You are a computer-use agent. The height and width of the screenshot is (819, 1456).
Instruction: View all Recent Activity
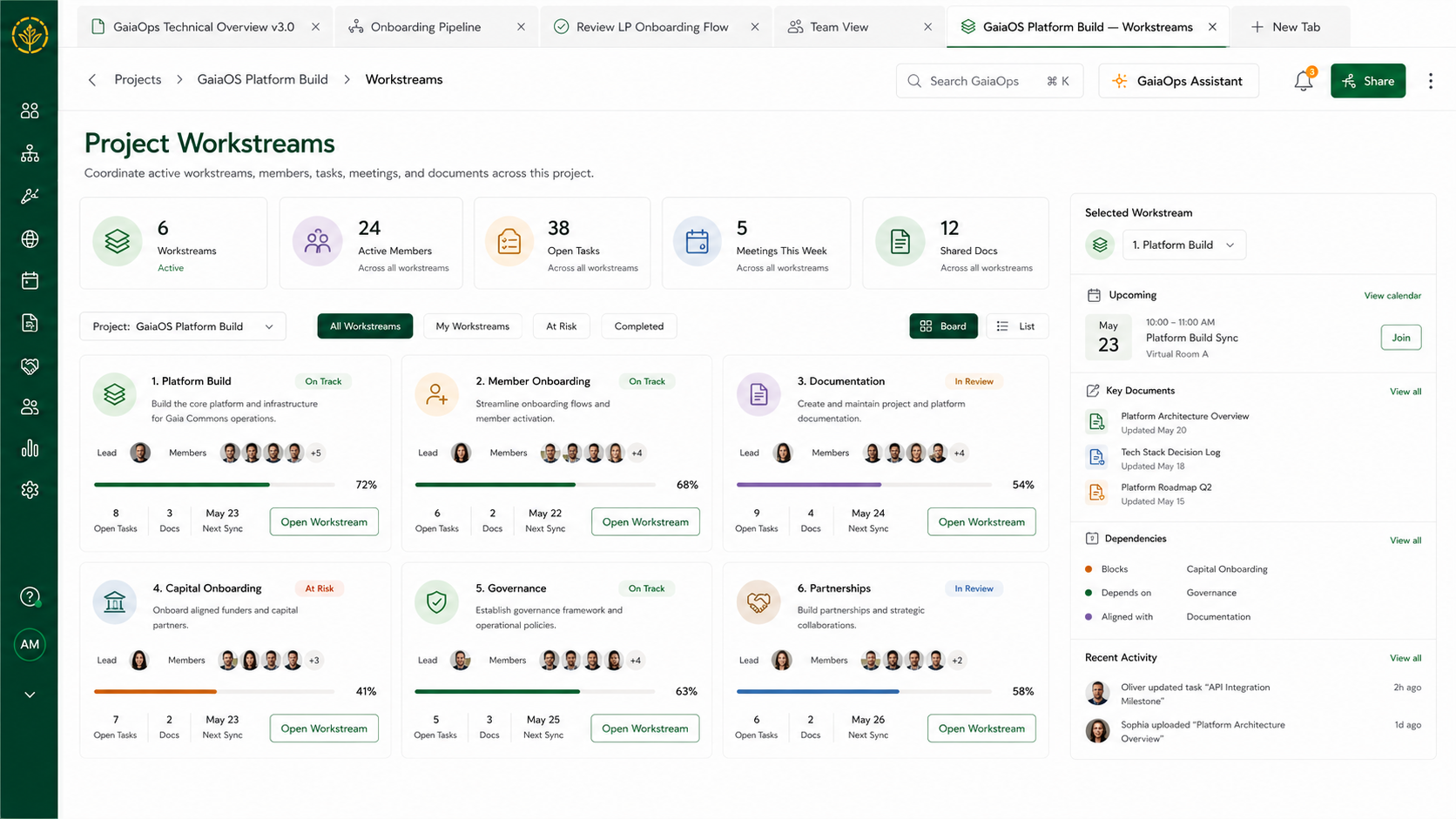coord(1405,658)
